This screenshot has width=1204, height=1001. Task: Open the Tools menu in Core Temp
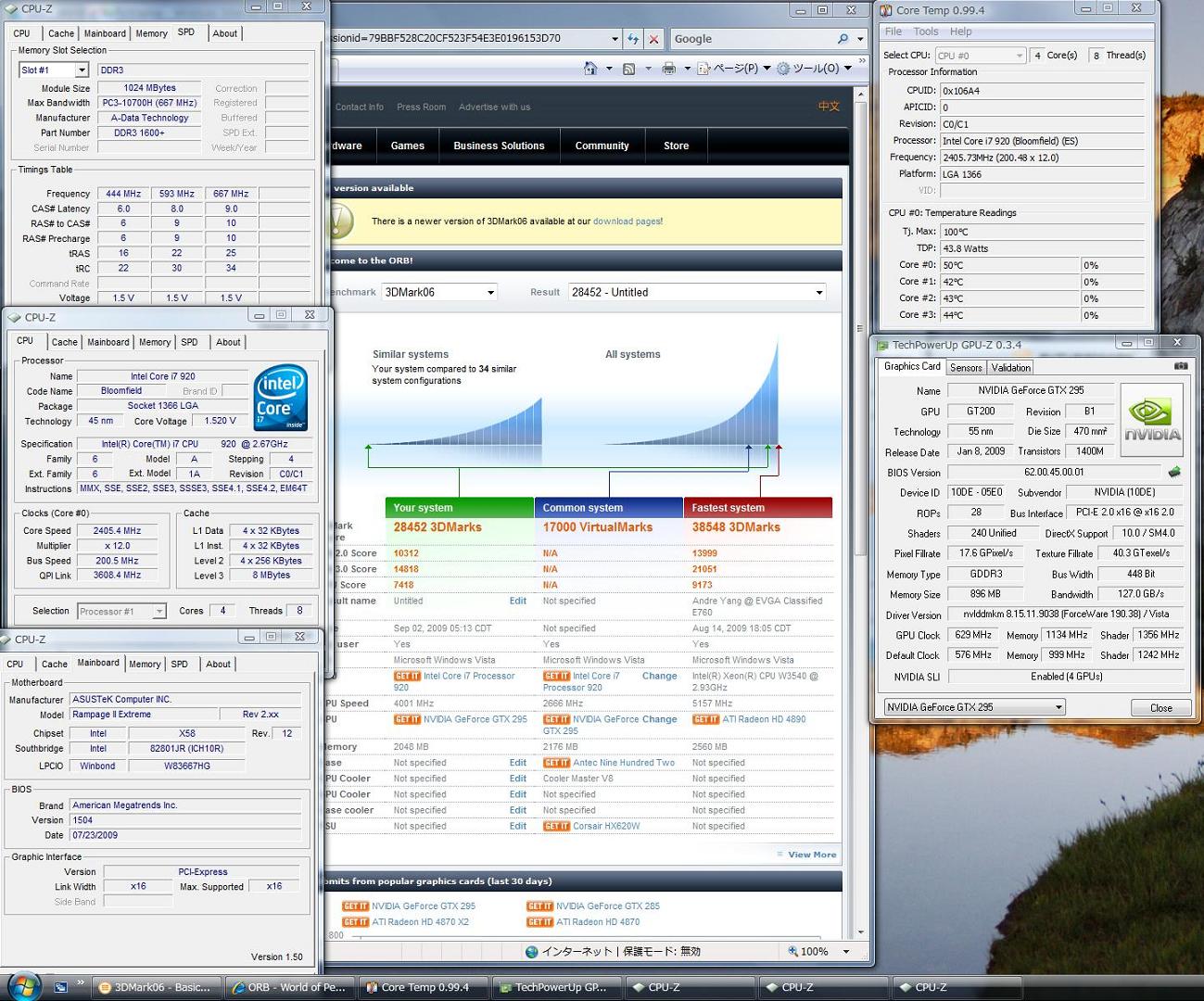pyautogui.click(x=926, y=32)
